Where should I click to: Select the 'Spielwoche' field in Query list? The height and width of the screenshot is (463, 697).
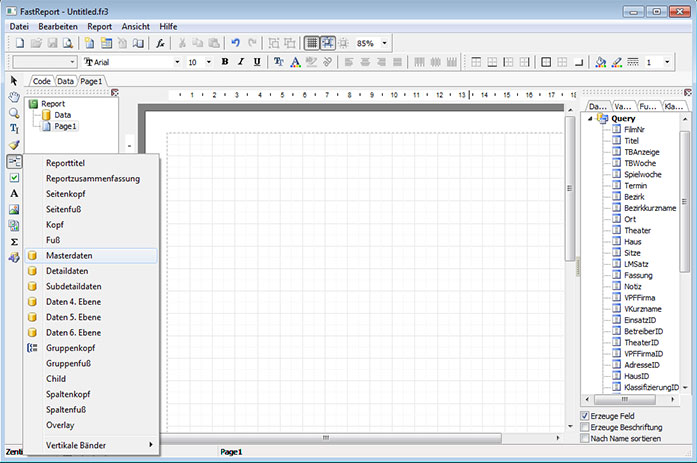(644, 173)
